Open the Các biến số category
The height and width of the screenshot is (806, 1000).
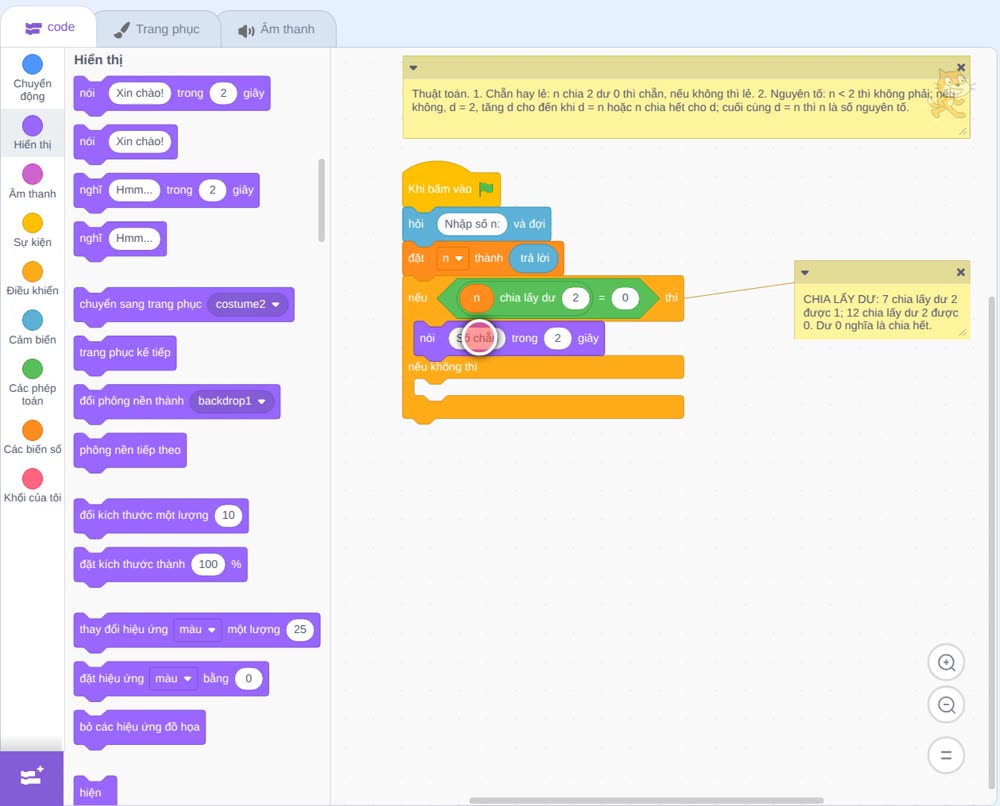click(32, 437)
